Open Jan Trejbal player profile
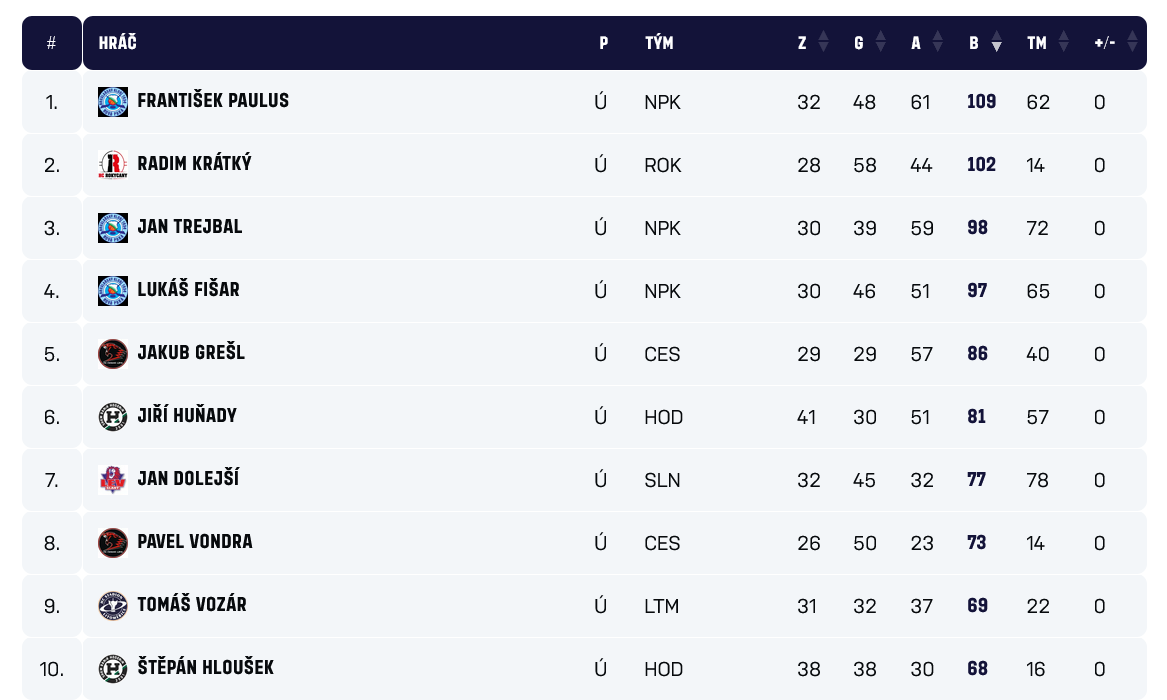Viewport: 1167px width, 700px height. click(190, 227)
